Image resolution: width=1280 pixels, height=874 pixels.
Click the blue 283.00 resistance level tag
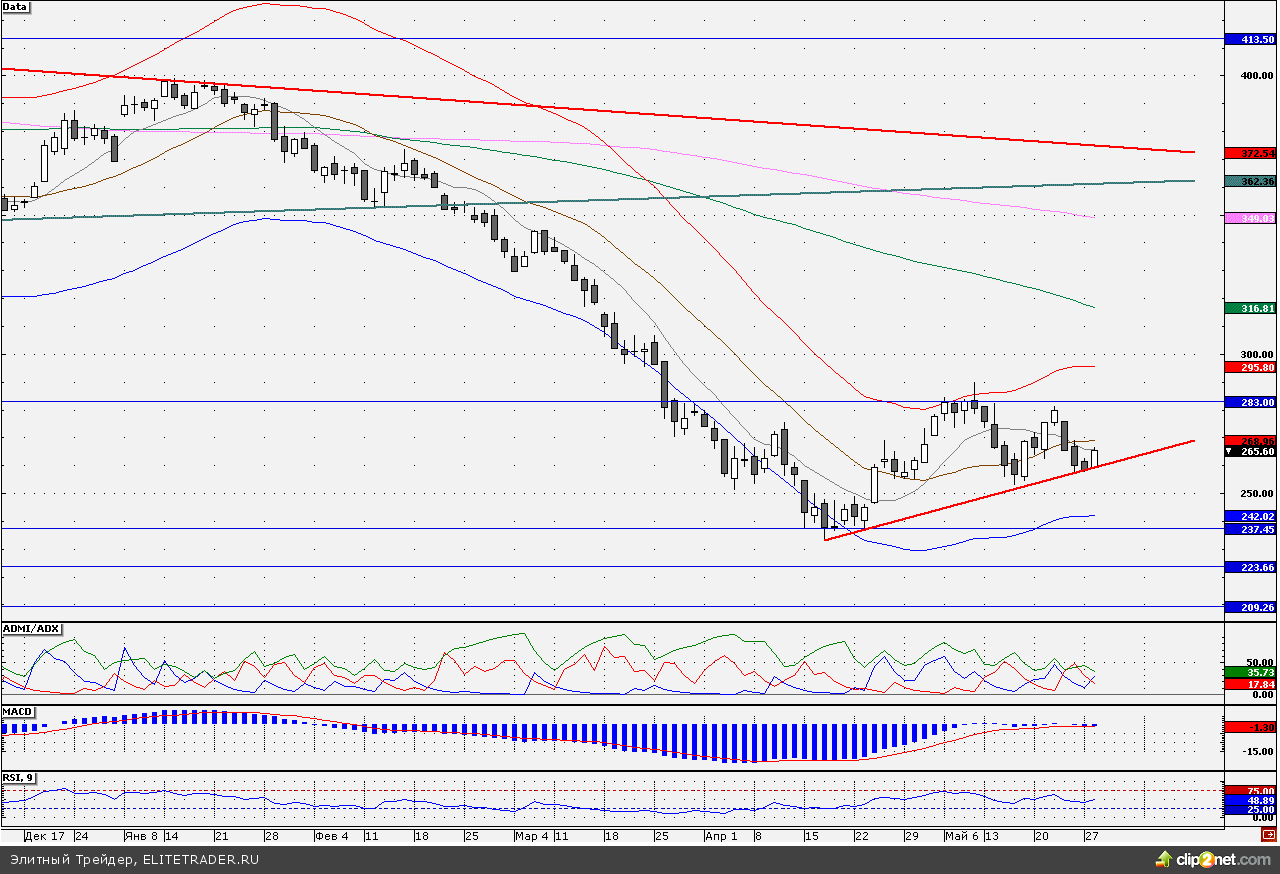[1250, 402]
